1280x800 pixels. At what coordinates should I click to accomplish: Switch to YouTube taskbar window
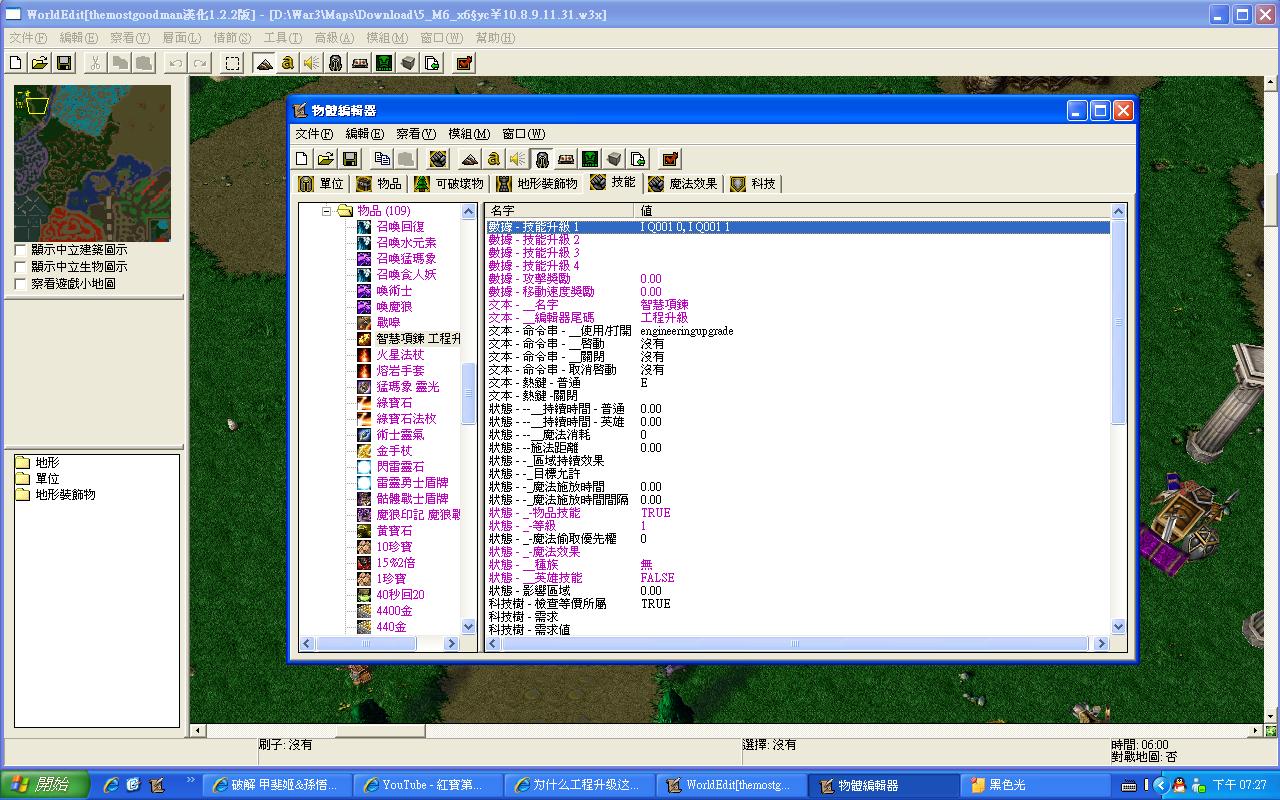(x=429, y=785)
